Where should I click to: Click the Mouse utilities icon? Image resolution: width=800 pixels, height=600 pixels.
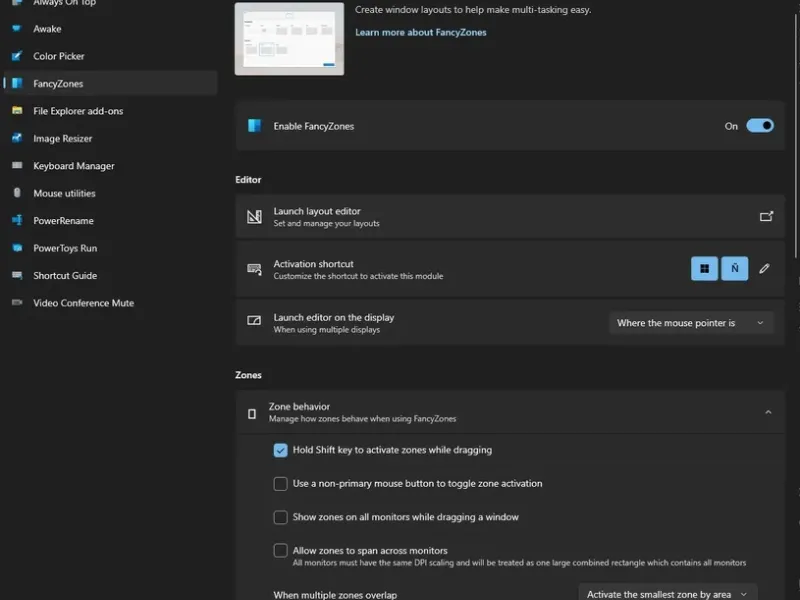click(17, 193)
